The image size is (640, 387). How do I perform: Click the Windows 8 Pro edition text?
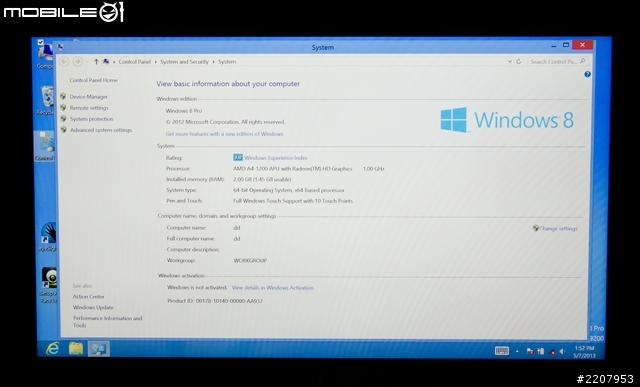coord(184,111)
